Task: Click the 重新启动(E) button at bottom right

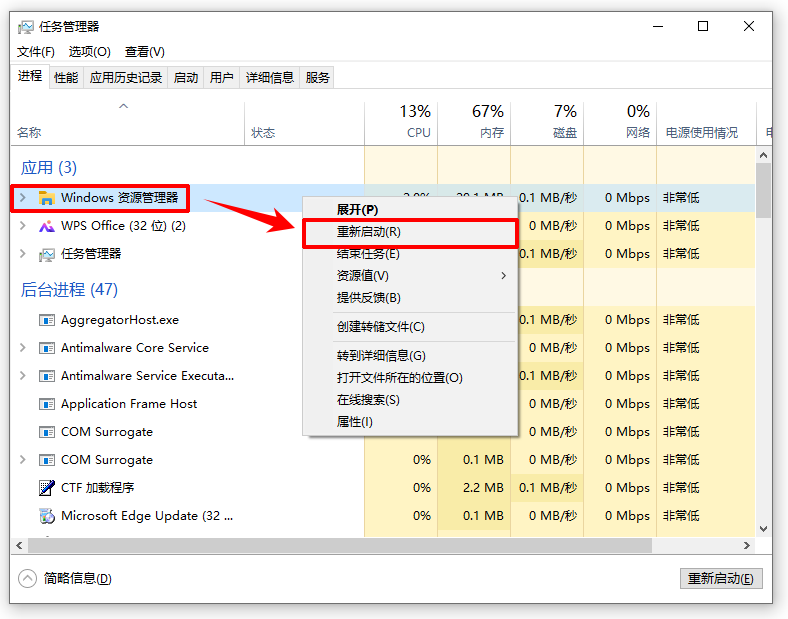Action: [721, 579]
